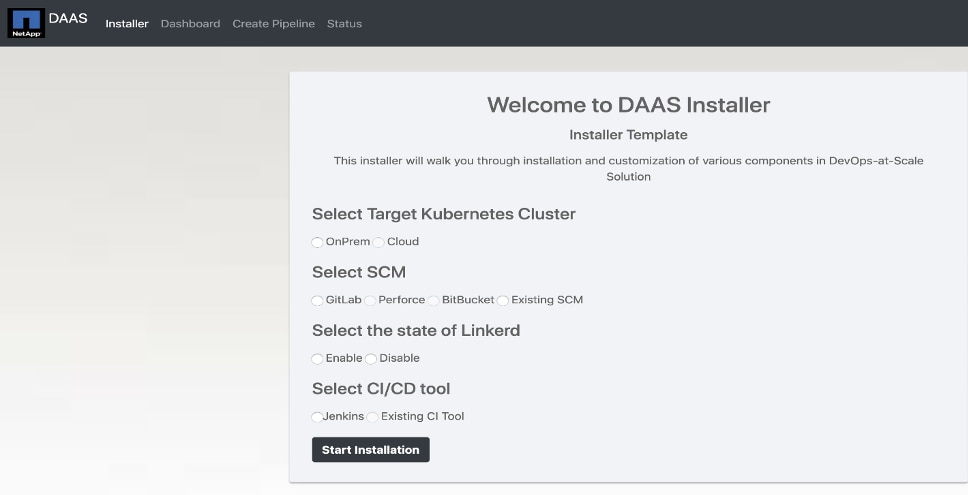Click the 'Welcome to DAAS Installer' heading
The height and width of the screenshot is (495, 968).
click(628, 105)
